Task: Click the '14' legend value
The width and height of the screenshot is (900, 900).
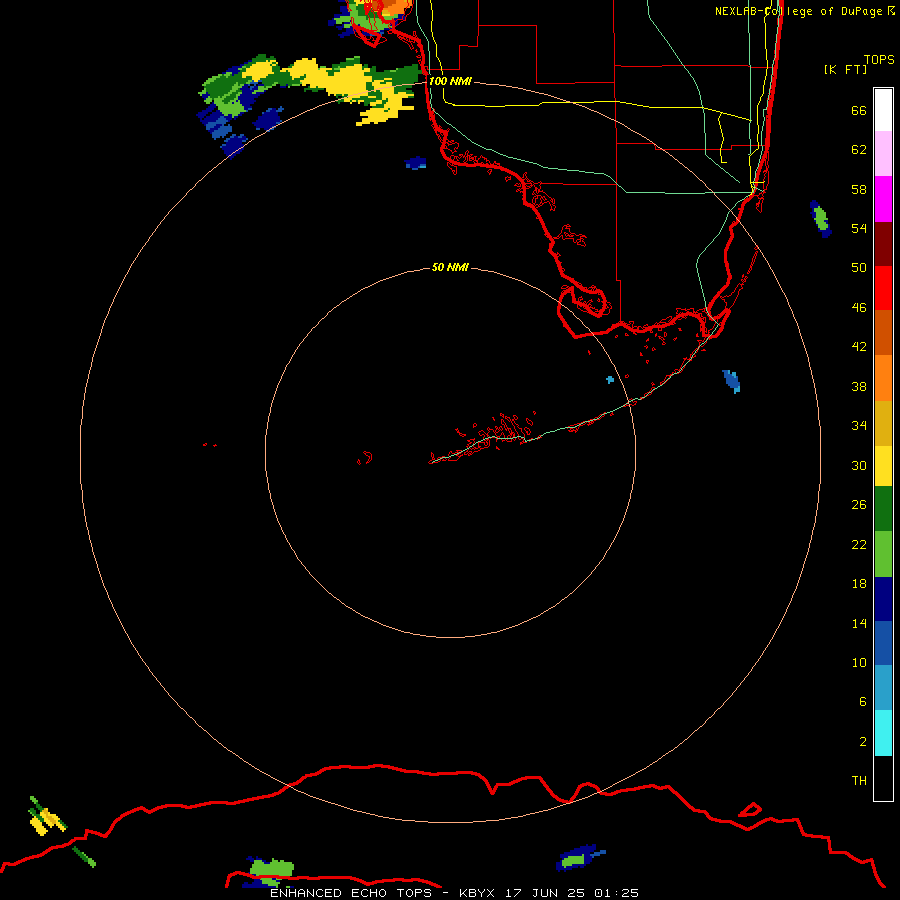Action: coord(859,623)
